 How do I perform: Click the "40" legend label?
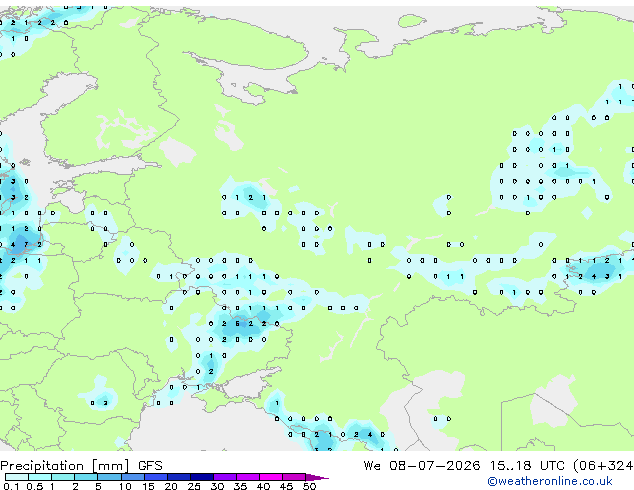[x=264, y=486]
